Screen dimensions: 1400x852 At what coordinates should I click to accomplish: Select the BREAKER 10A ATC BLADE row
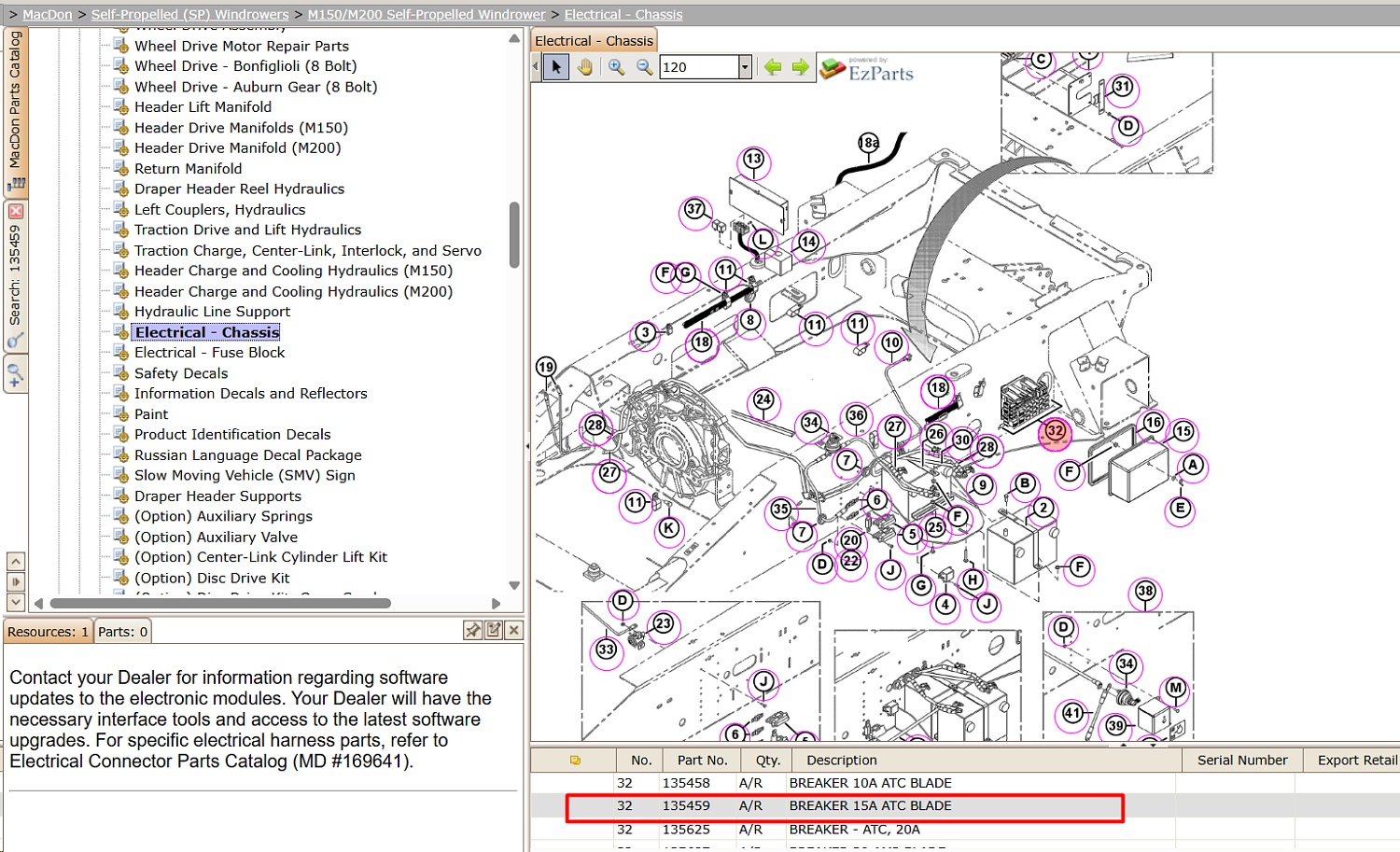(x=964, y=783)
